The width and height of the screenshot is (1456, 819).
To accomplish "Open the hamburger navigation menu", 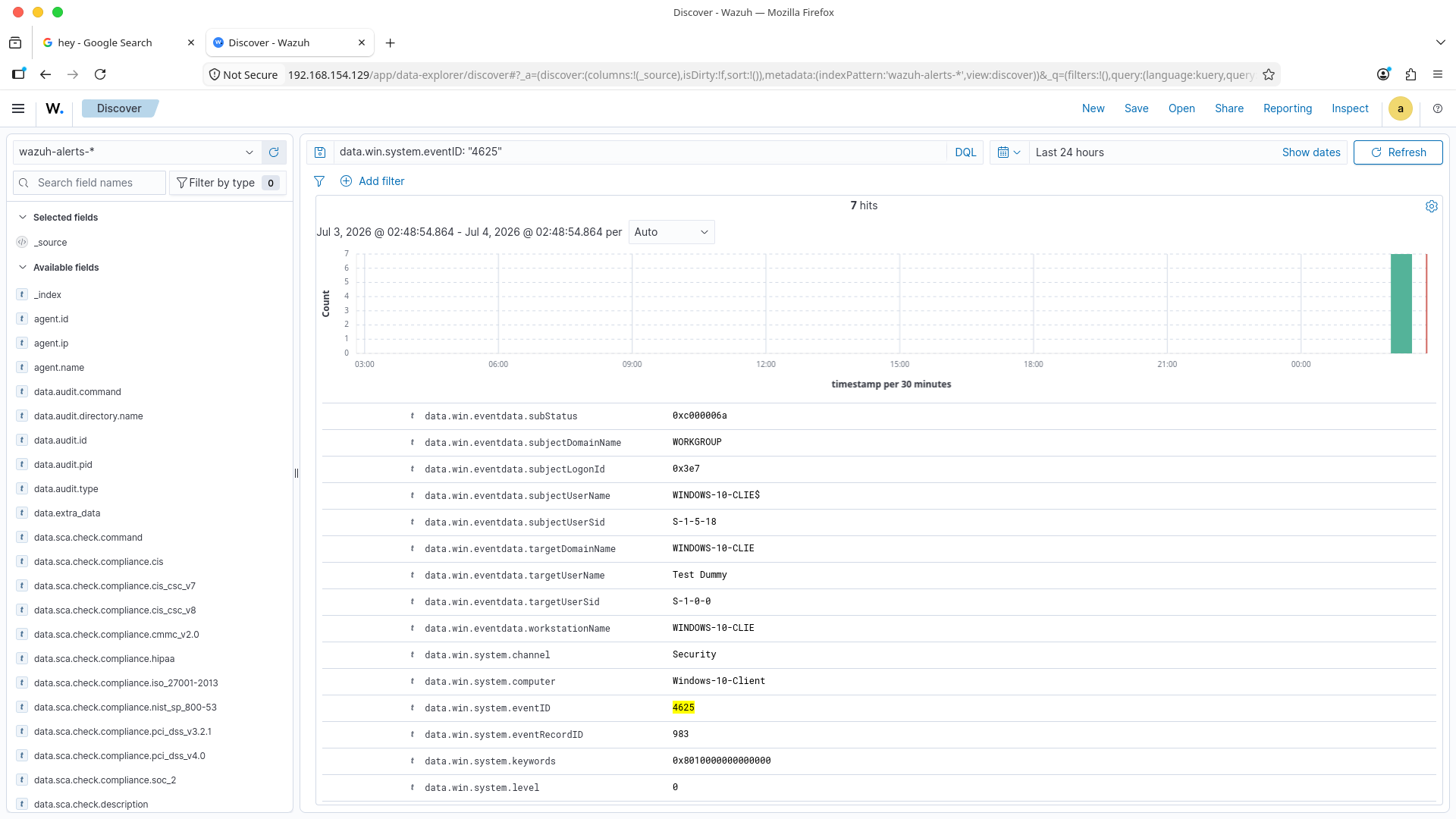I will point(18,108).
